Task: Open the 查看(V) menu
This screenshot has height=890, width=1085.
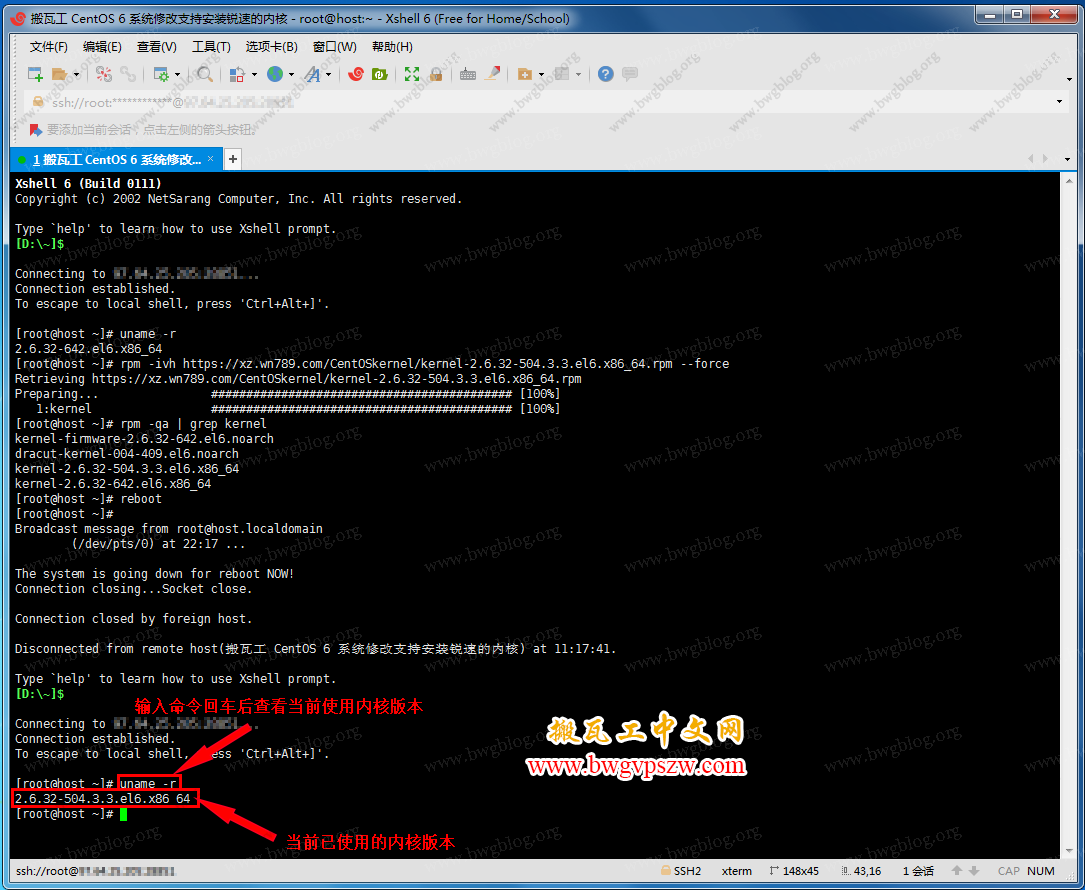Action: point(156,47)
